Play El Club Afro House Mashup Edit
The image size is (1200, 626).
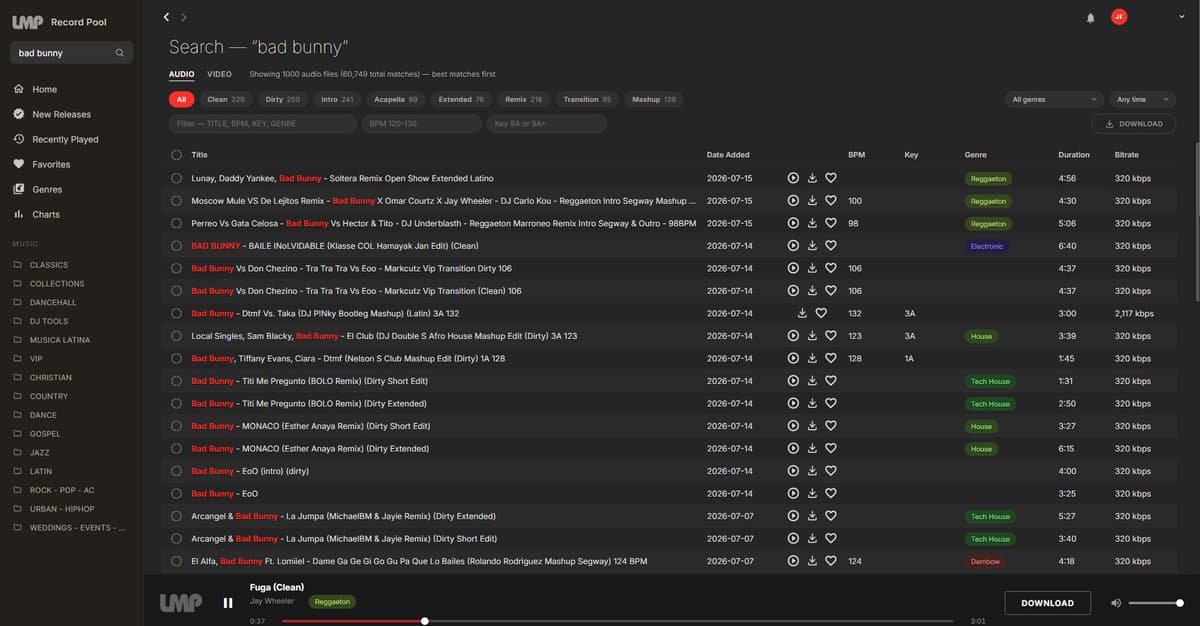[793, 336]
